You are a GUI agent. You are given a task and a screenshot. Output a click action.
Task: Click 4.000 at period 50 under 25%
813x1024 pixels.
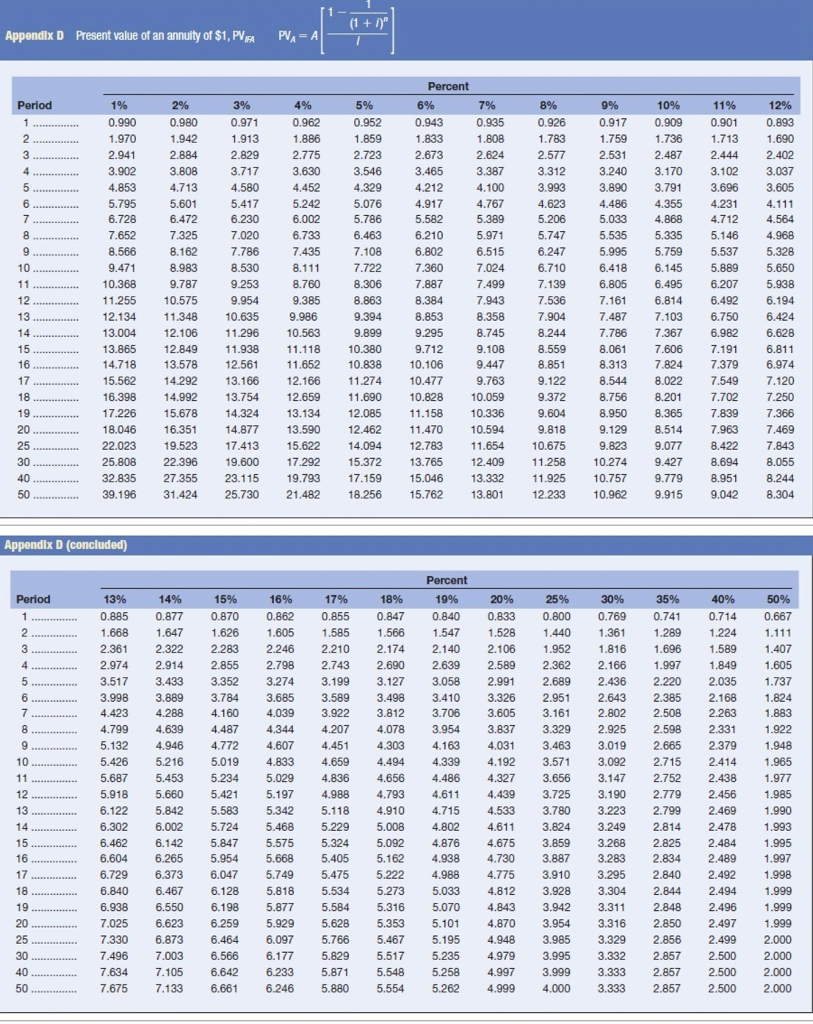click(x=556, y=989)
